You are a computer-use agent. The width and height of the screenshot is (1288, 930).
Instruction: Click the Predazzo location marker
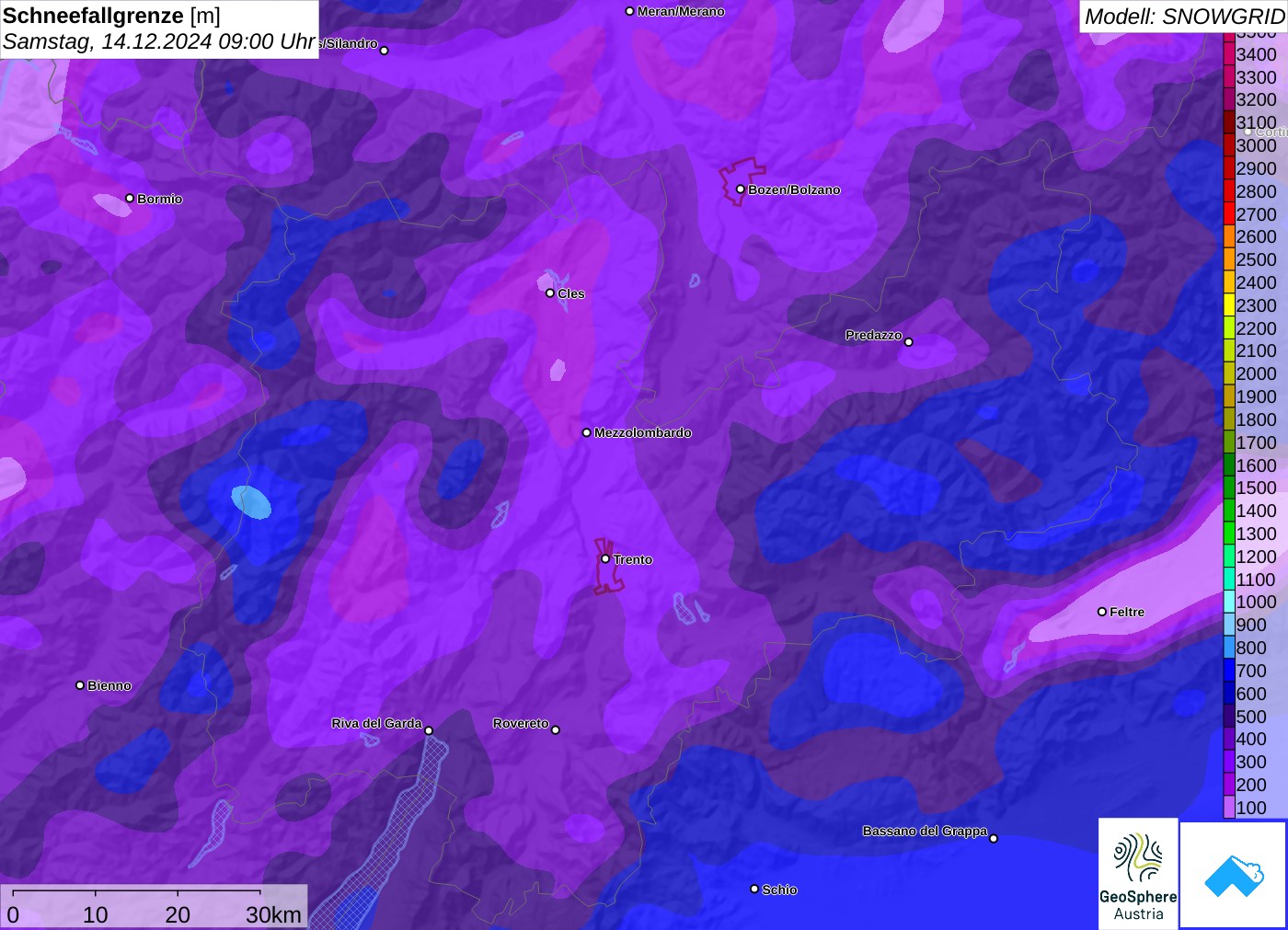tap(909, 342)
